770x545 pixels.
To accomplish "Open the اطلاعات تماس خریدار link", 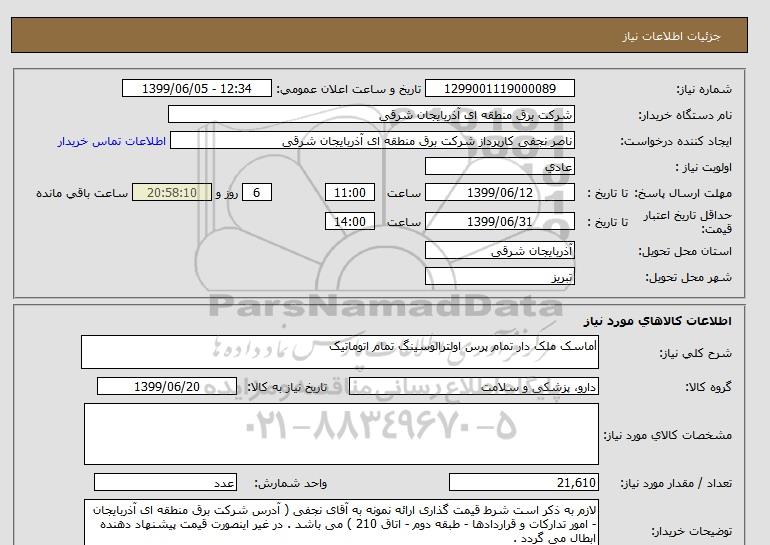I will pyautogui.click(x=111, y=141).
